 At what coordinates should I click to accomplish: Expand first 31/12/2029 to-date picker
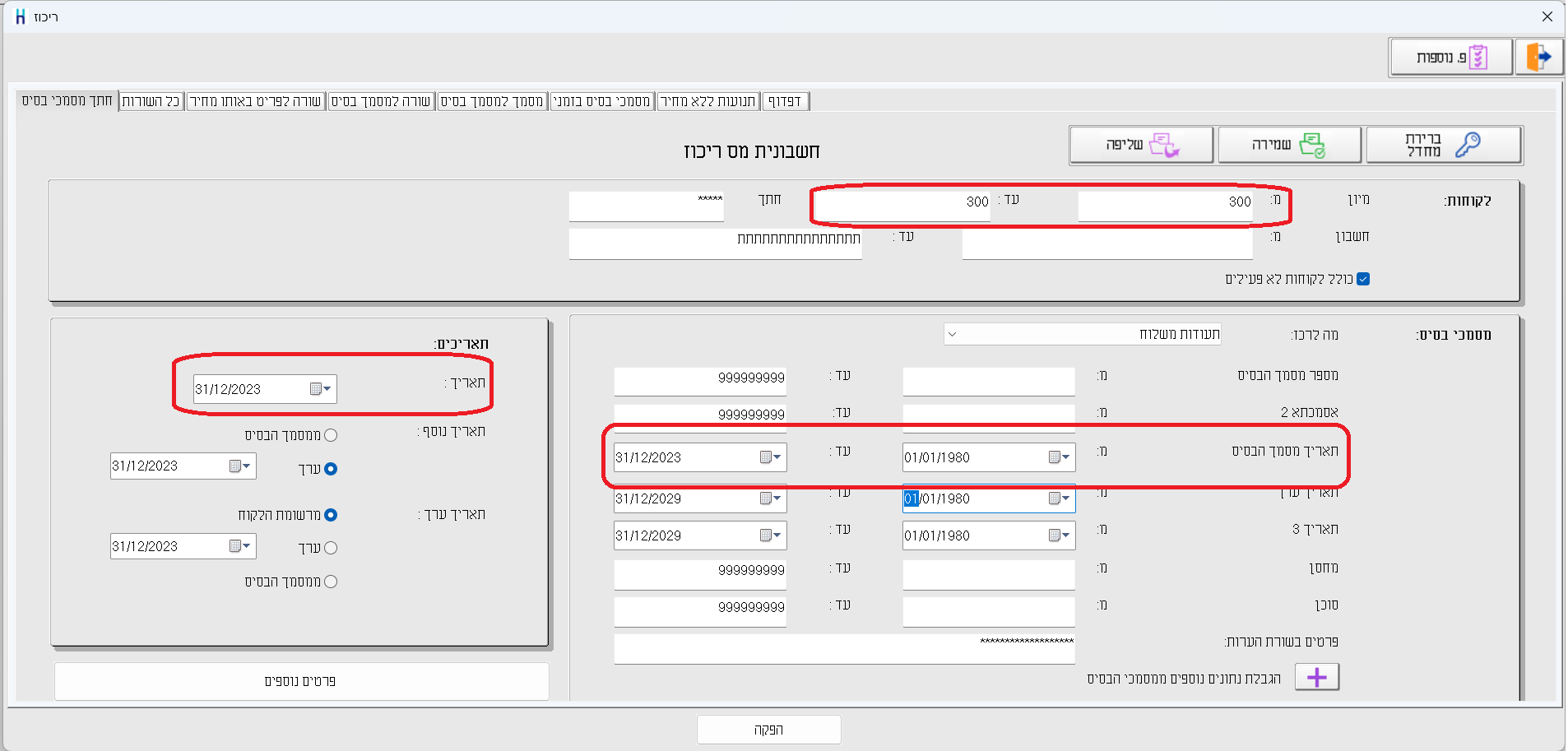point(777,498)
